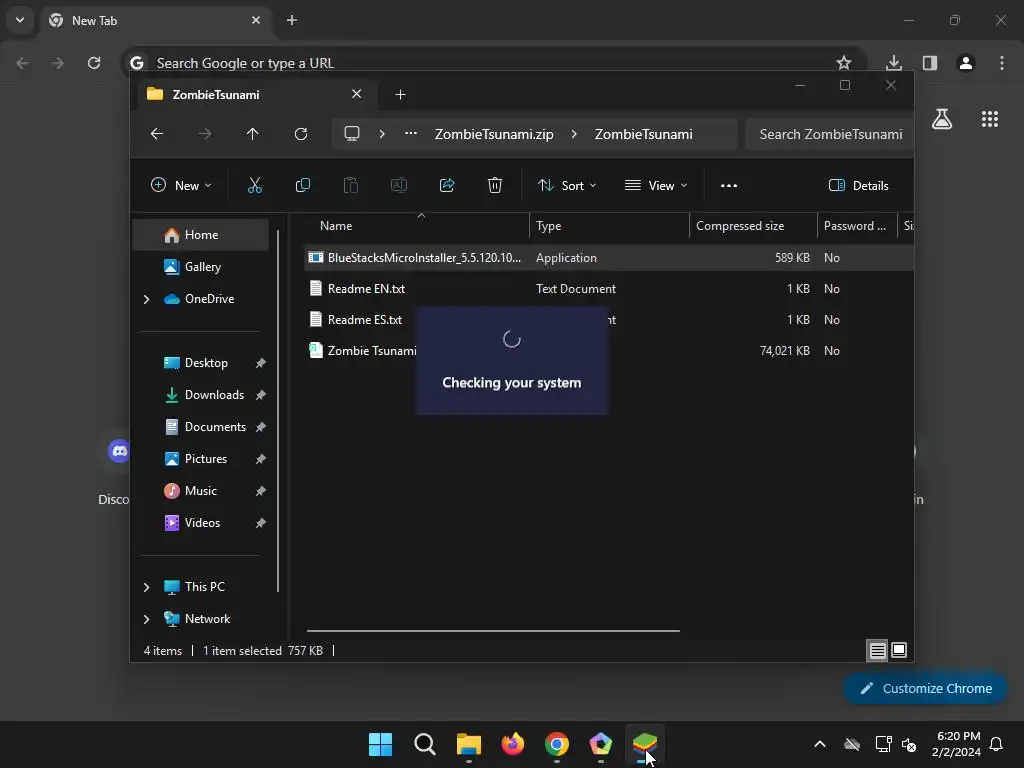
Task: Click the Cut scissors icon in Explorer toolbar
Action: 255,185
